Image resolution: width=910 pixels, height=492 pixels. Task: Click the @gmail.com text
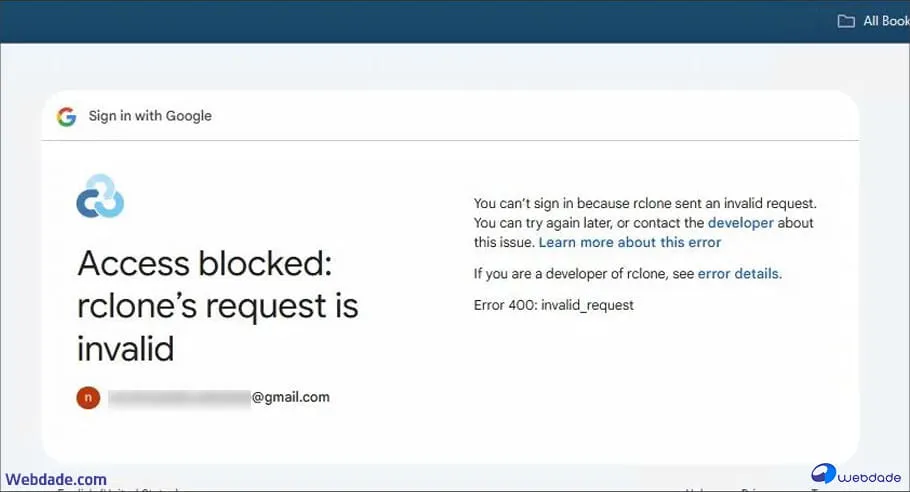(x=290, y=397)
